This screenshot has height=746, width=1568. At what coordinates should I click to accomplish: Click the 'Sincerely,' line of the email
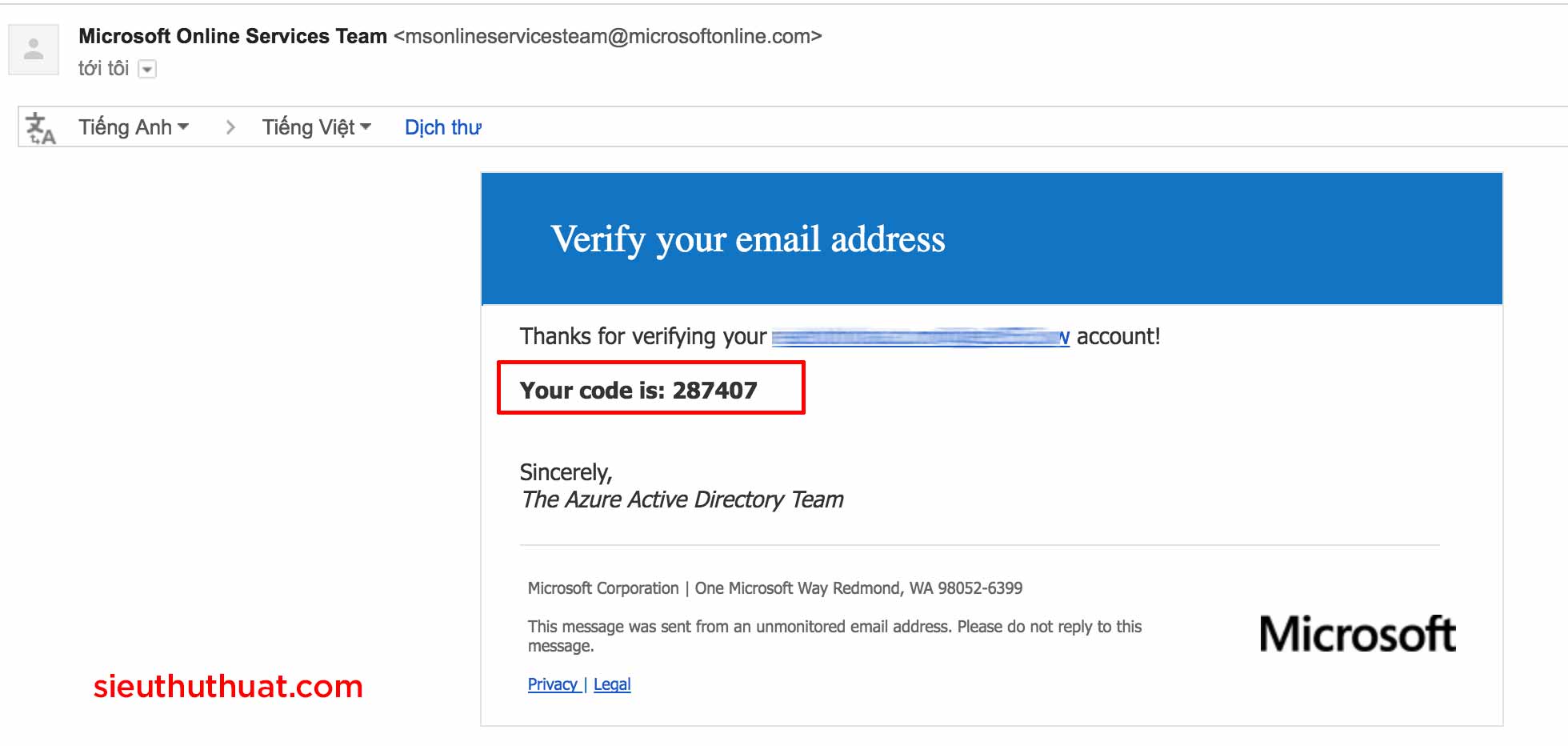click(566, 472)
